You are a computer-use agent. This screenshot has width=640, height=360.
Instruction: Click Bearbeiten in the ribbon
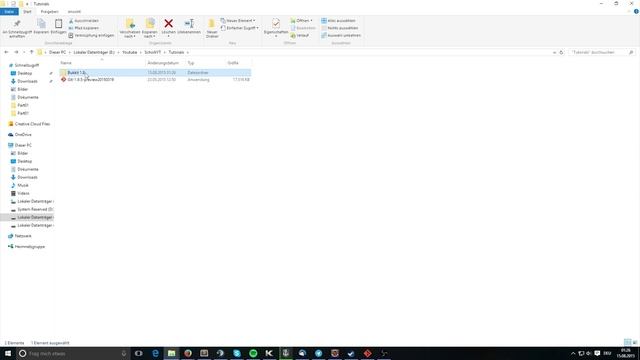[303, 28]
